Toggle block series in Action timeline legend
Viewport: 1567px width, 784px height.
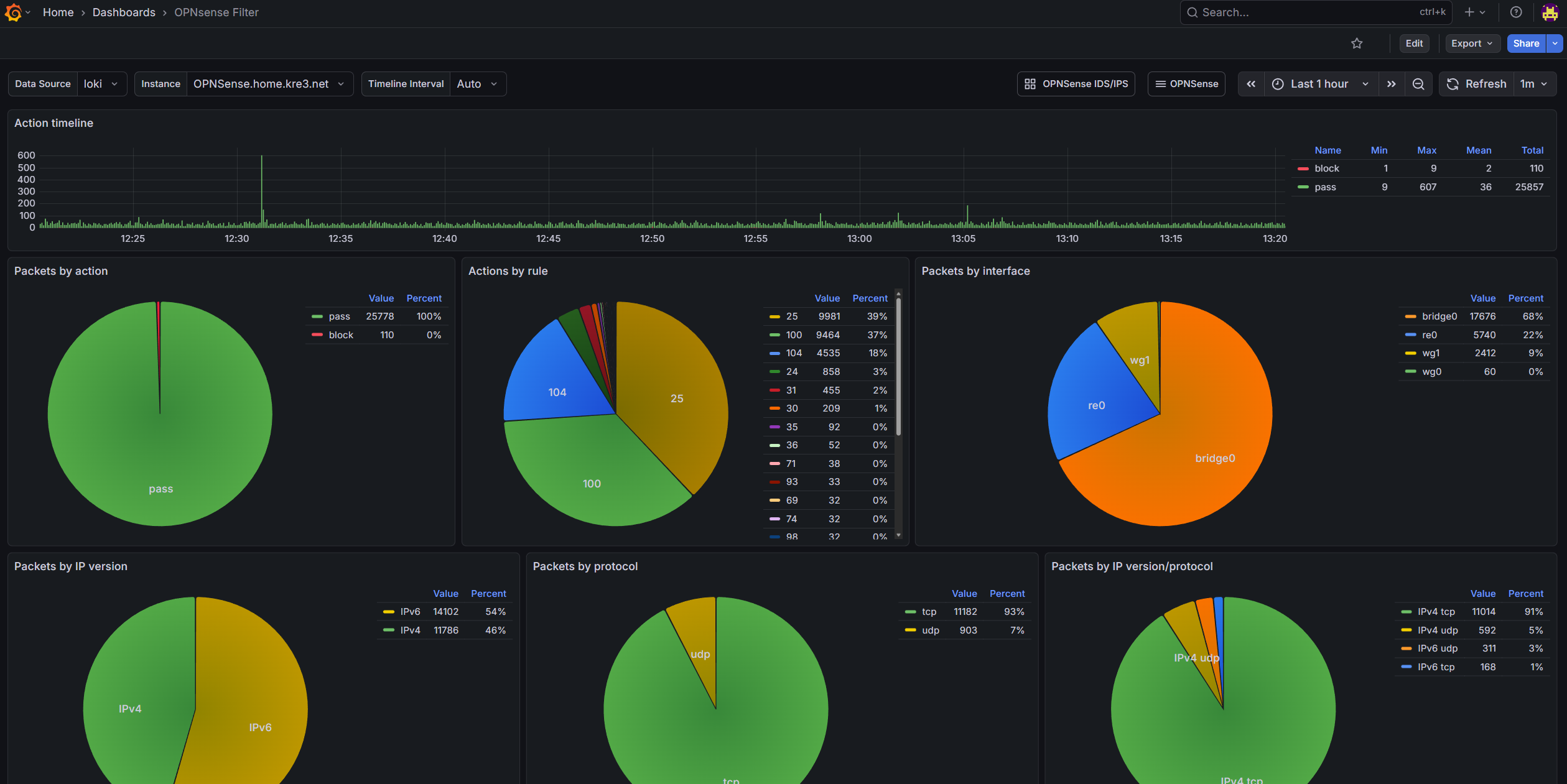tap(1326, 168)
